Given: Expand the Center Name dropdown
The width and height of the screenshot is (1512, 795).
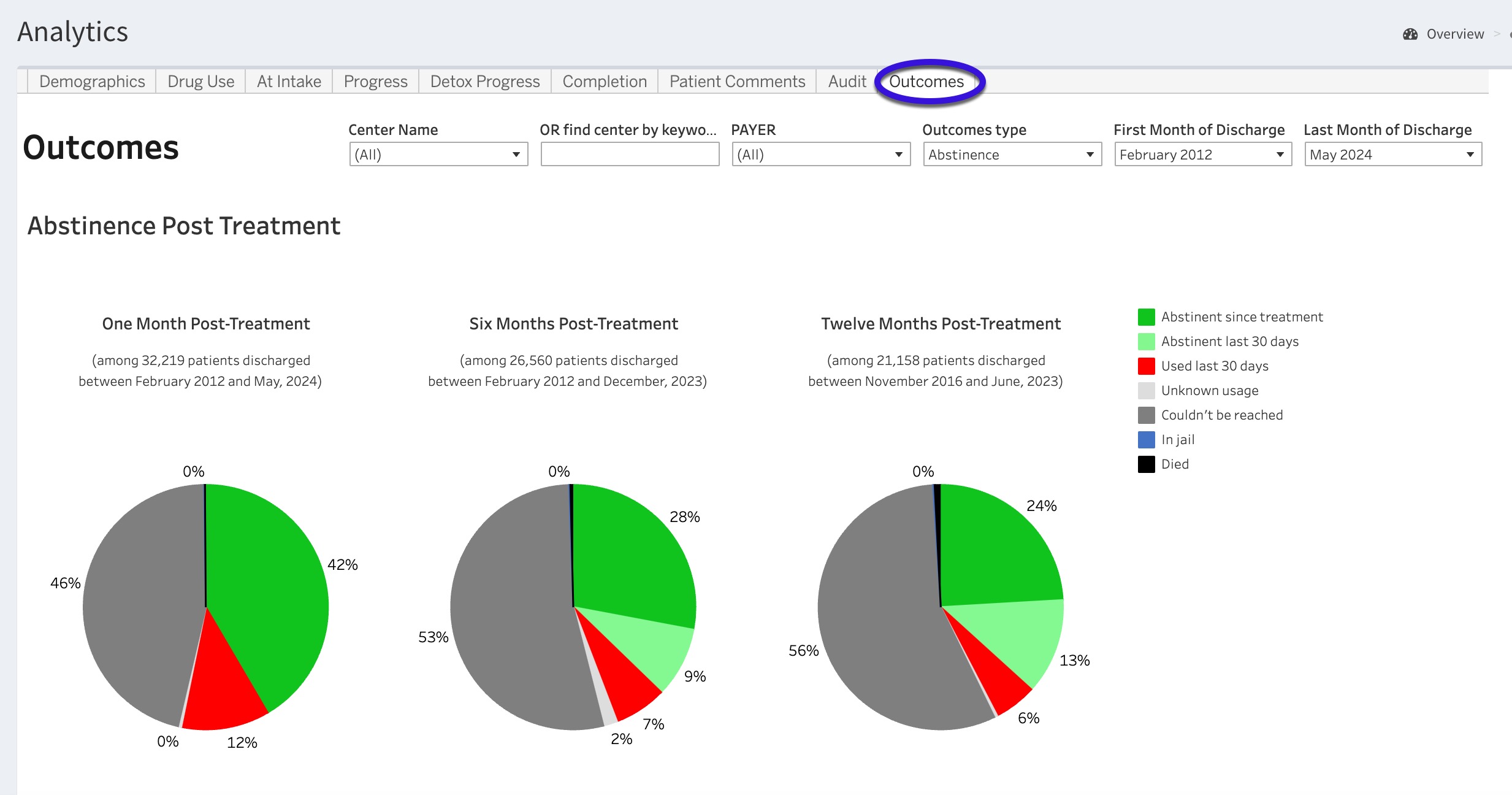Looking at the screenshot, I should tap(438, 155).
